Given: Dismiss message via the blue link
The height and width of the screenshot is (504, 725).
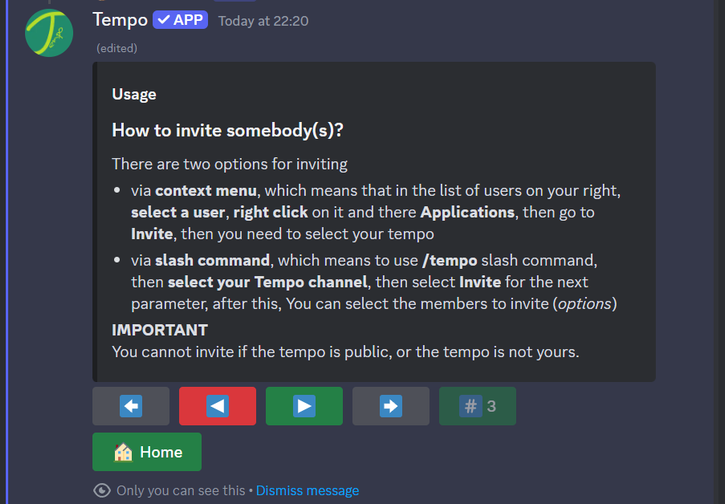Looking at the screenshot, I should tap(307, 491).
